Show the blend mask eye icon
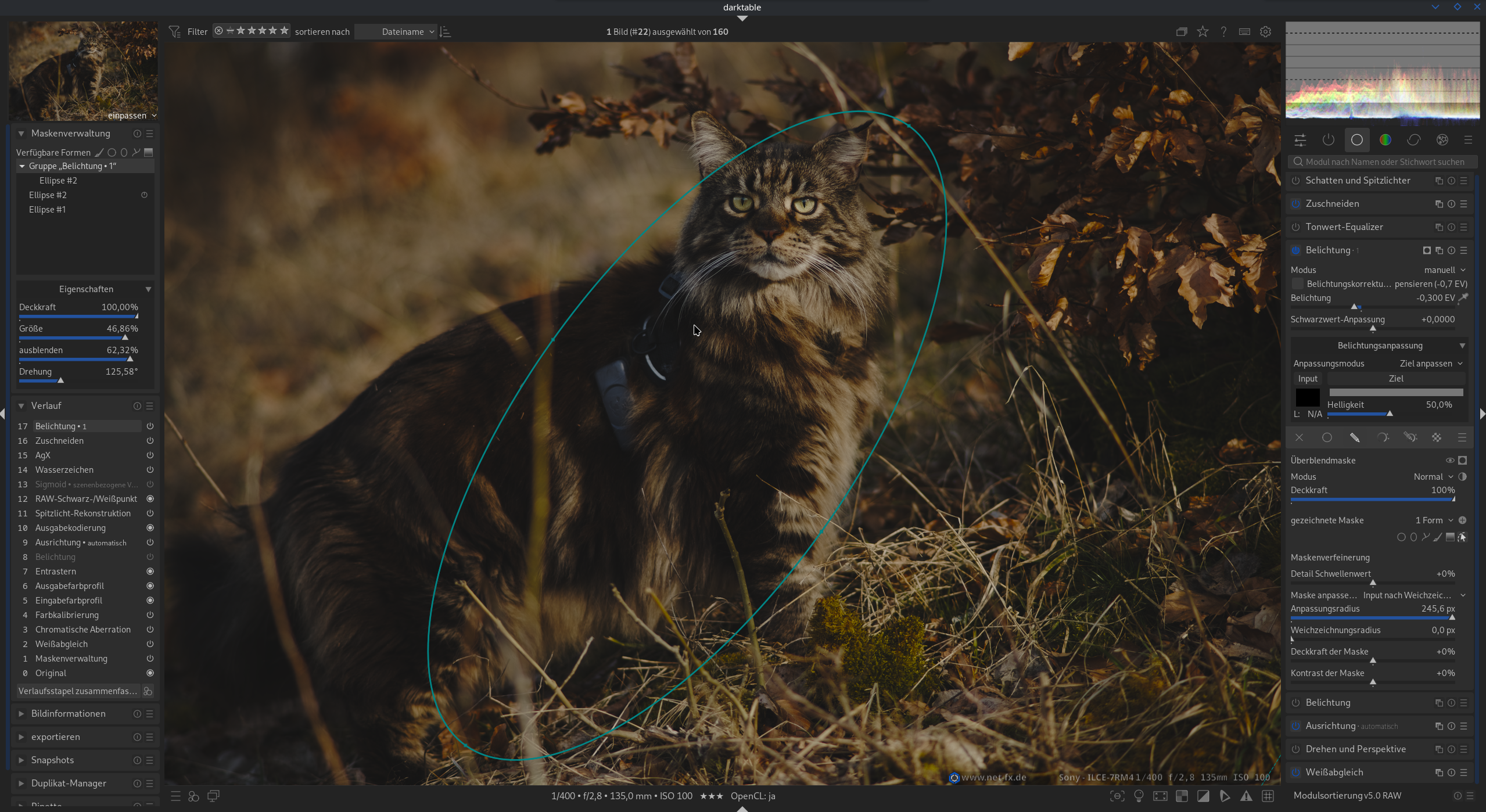Image resolution: width=1486 pixels, height=812 pixels. point(1449,460)
